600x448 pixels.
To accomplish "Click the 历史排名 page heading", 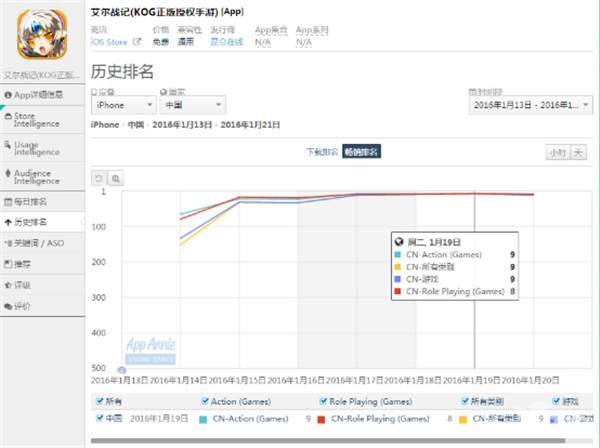I will click(122, 72).
